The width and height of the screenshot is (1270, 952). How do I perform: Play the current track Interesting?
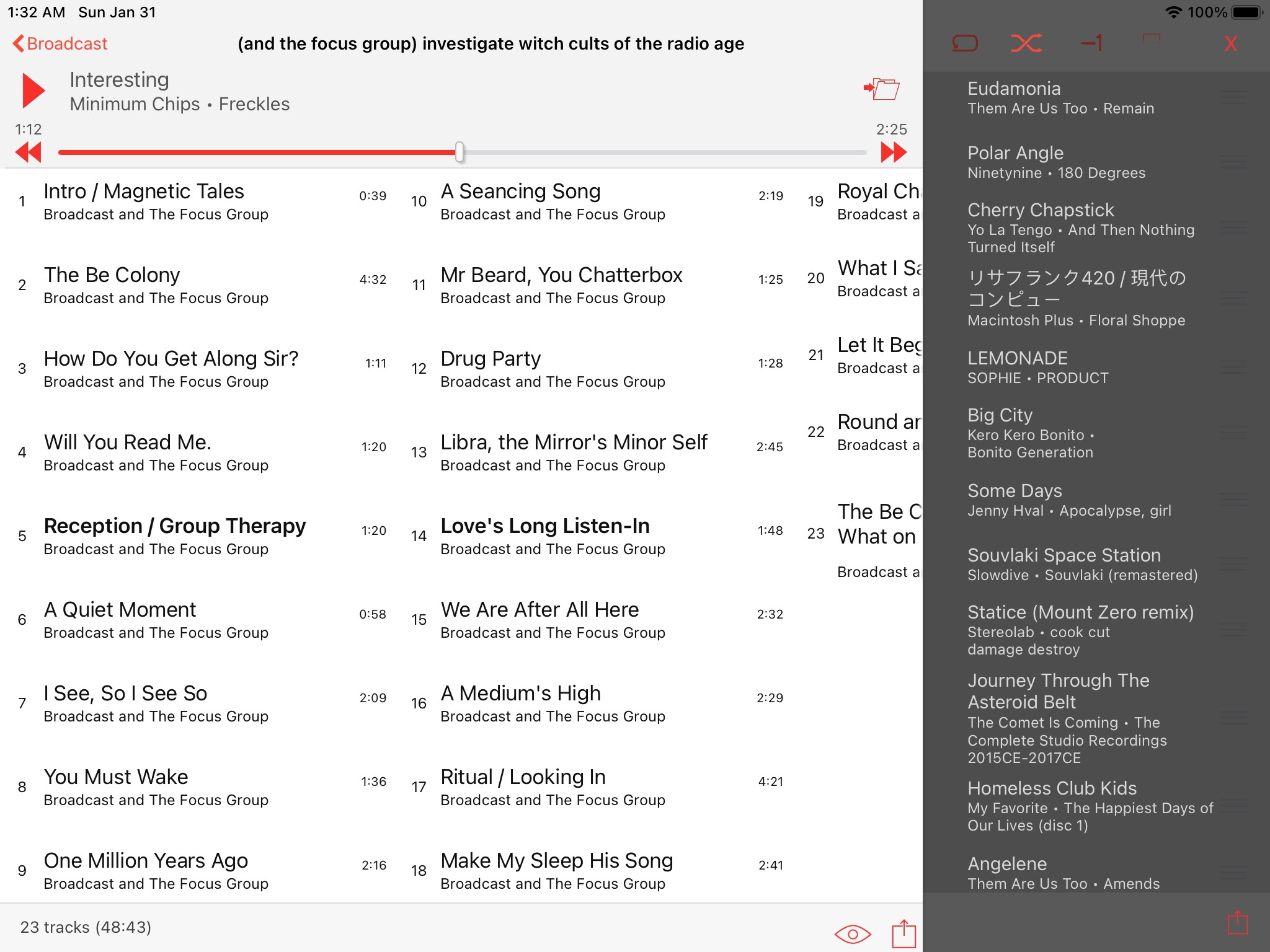point(33,91)
